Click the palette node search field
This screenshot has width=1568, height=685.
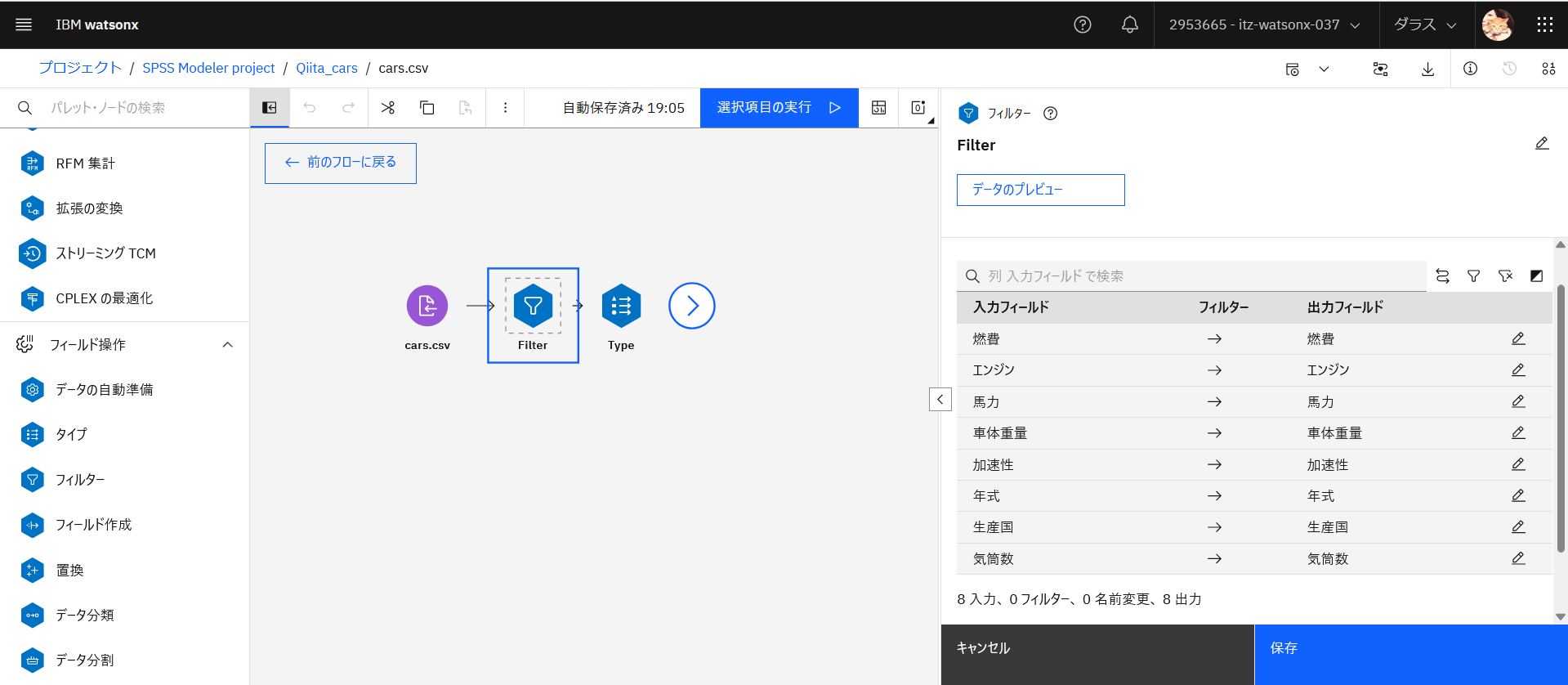[124, 108]
